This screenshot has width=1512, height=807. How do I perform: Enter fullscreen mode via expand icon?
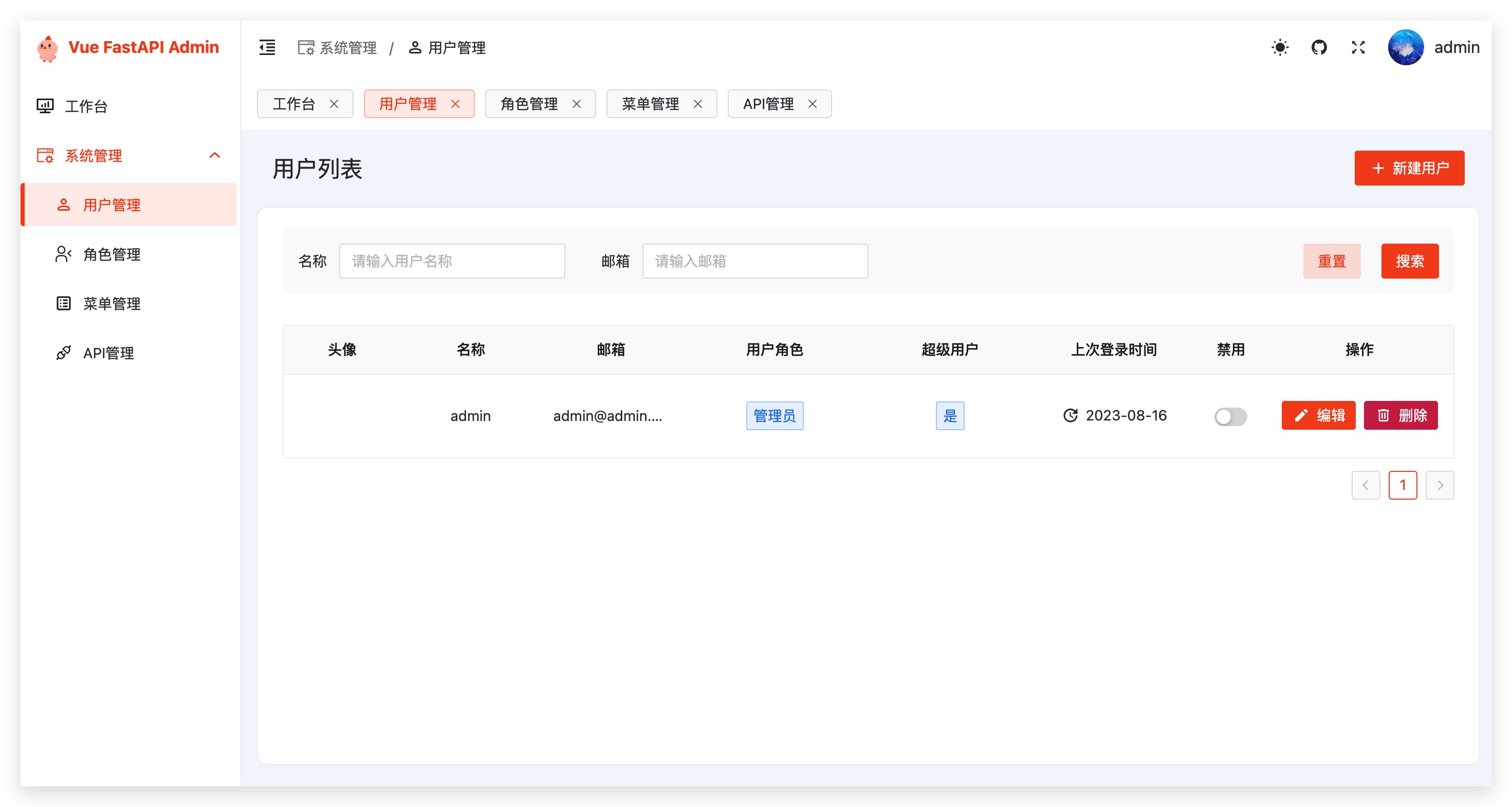click(x=1358, y=47)
